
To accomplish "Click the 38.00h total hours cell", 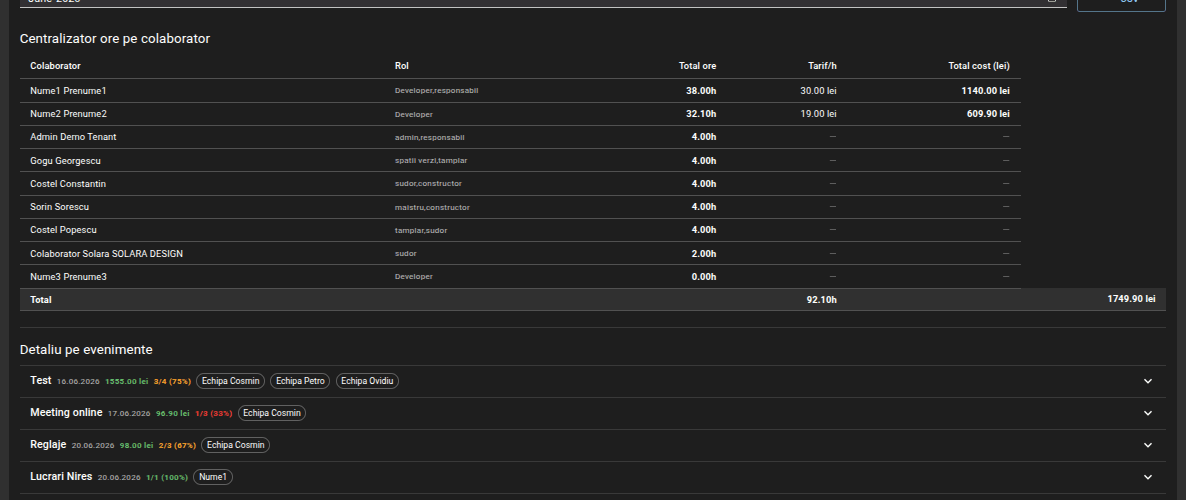I will [701, 91].
